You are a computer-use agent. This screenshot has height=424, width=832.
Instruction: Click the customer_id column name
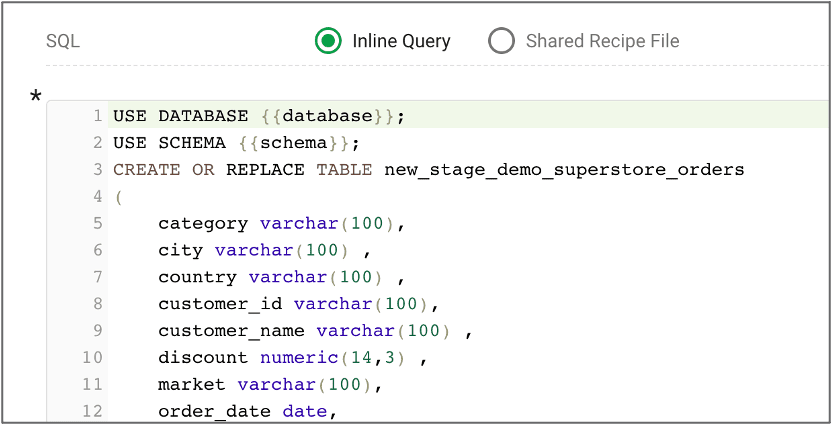click(x=220, y=304)
